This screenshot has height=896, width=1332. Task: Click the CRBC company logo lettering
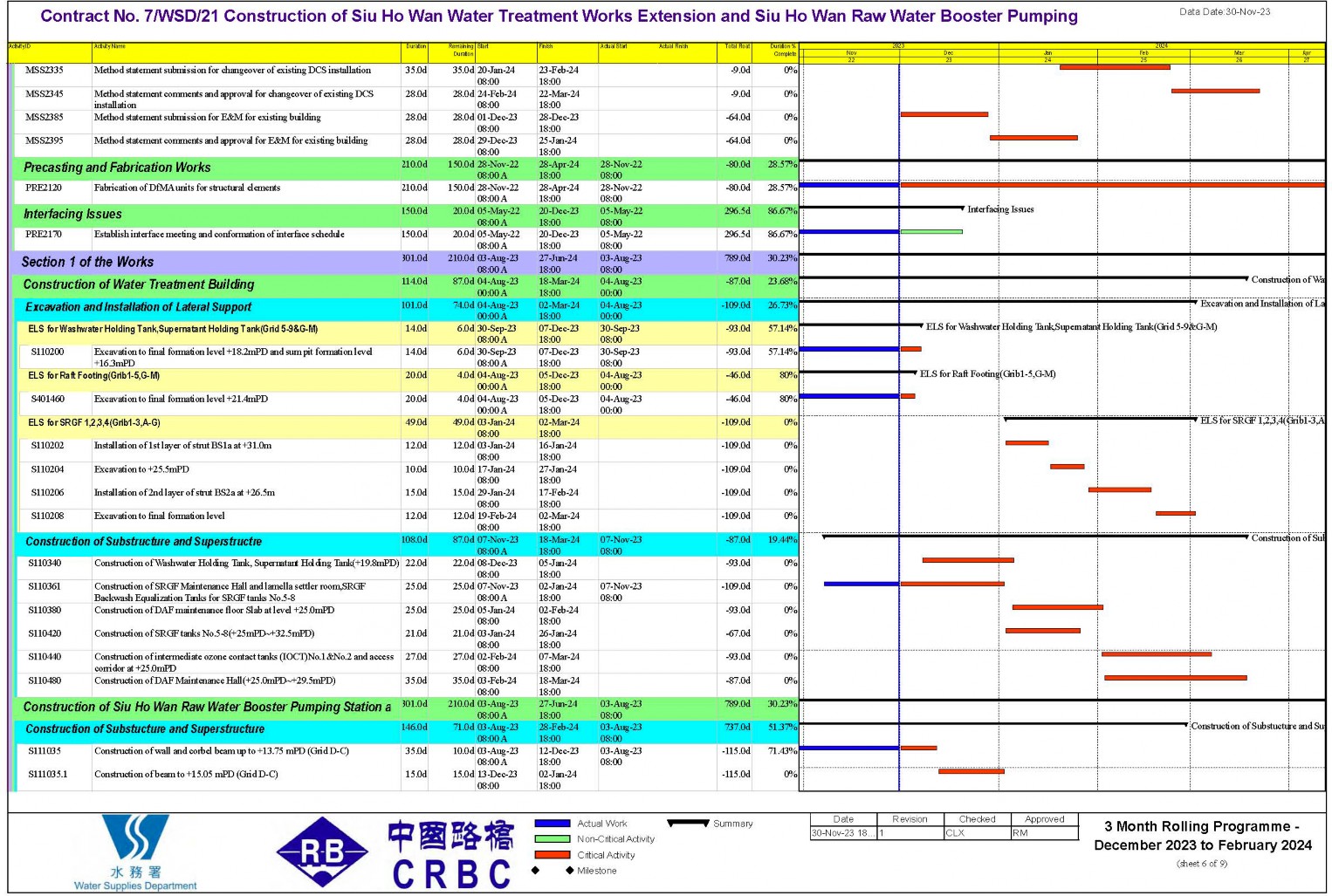(x=451, y=855)
